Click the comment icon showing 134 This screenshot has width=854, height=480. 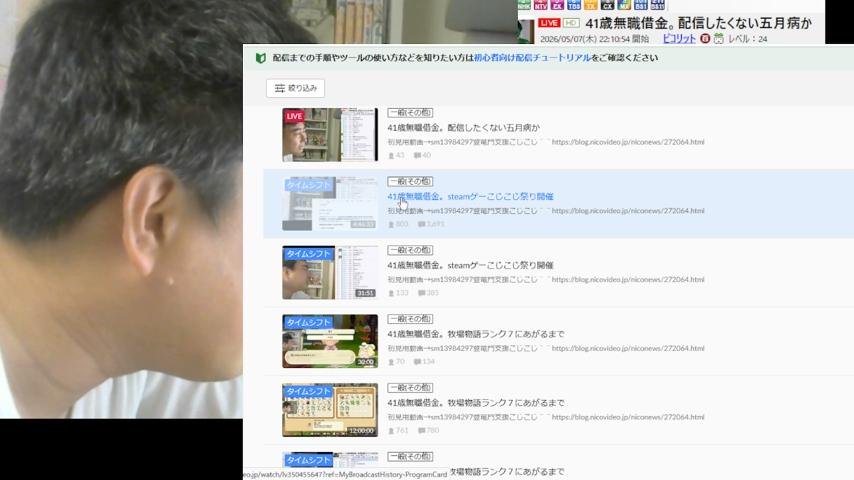pos(417,362)
